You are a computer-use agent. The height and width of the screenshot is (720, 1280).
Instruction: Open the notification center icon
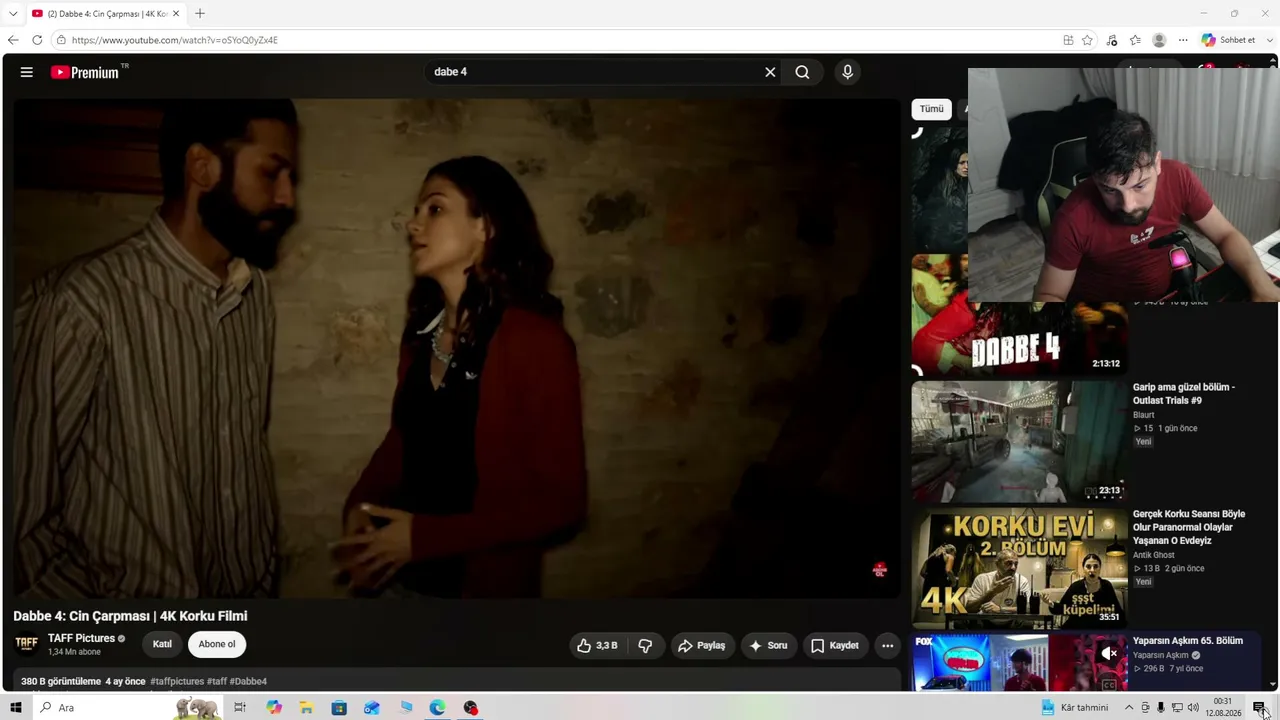point(1259,708)
